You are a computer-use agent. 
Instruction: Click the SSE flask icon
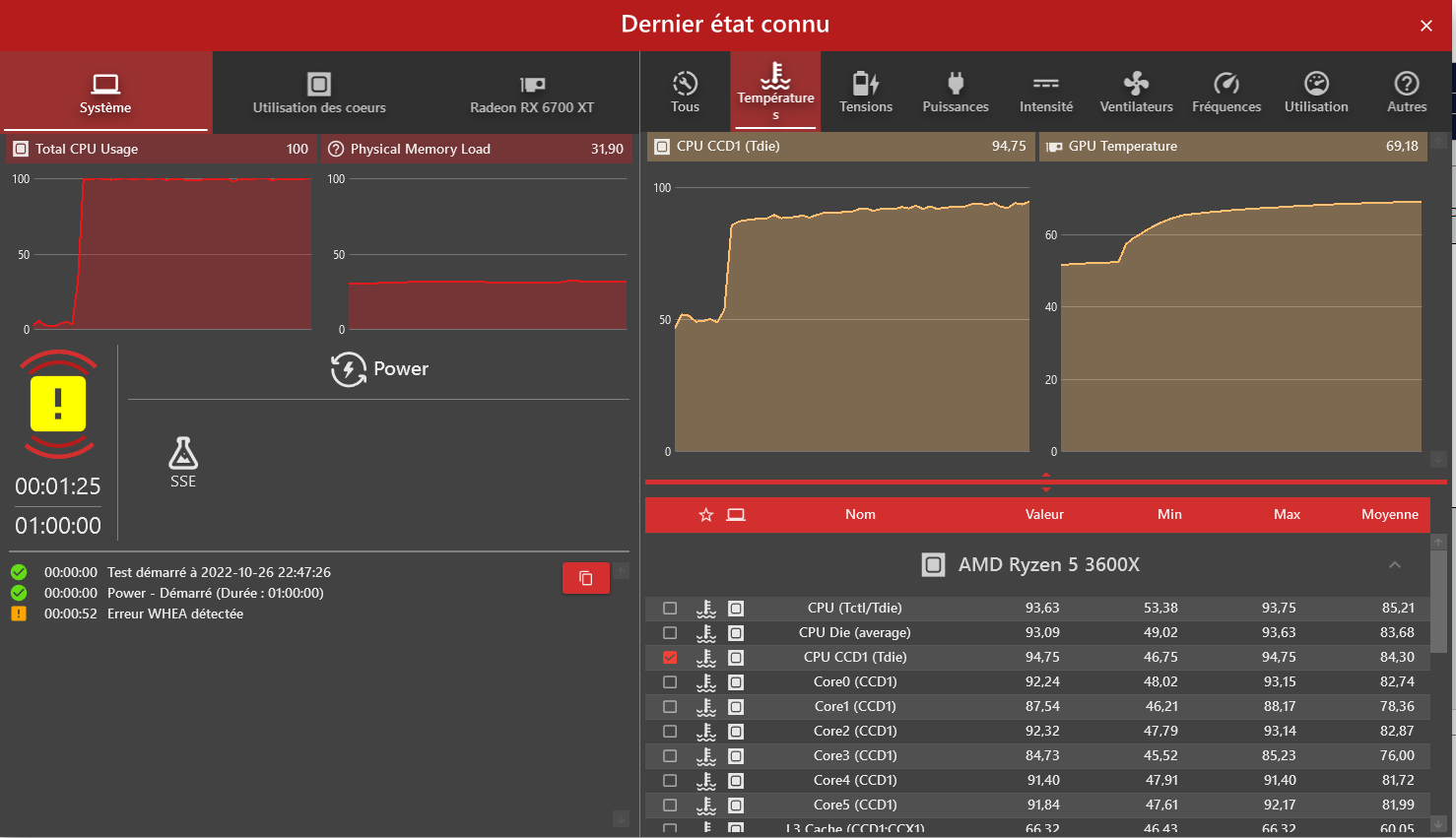tap(183, 453)
